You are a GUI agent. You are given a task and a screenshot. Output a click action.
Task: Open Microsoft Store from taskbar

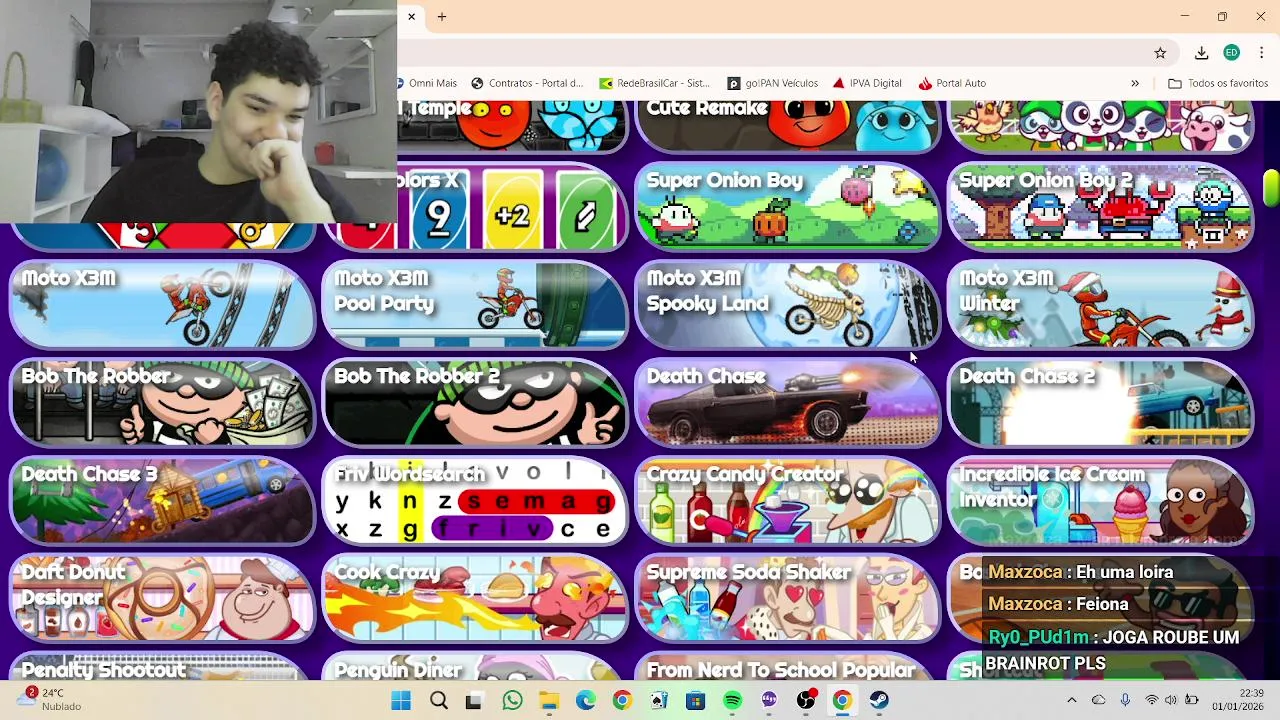coord(695,700)
